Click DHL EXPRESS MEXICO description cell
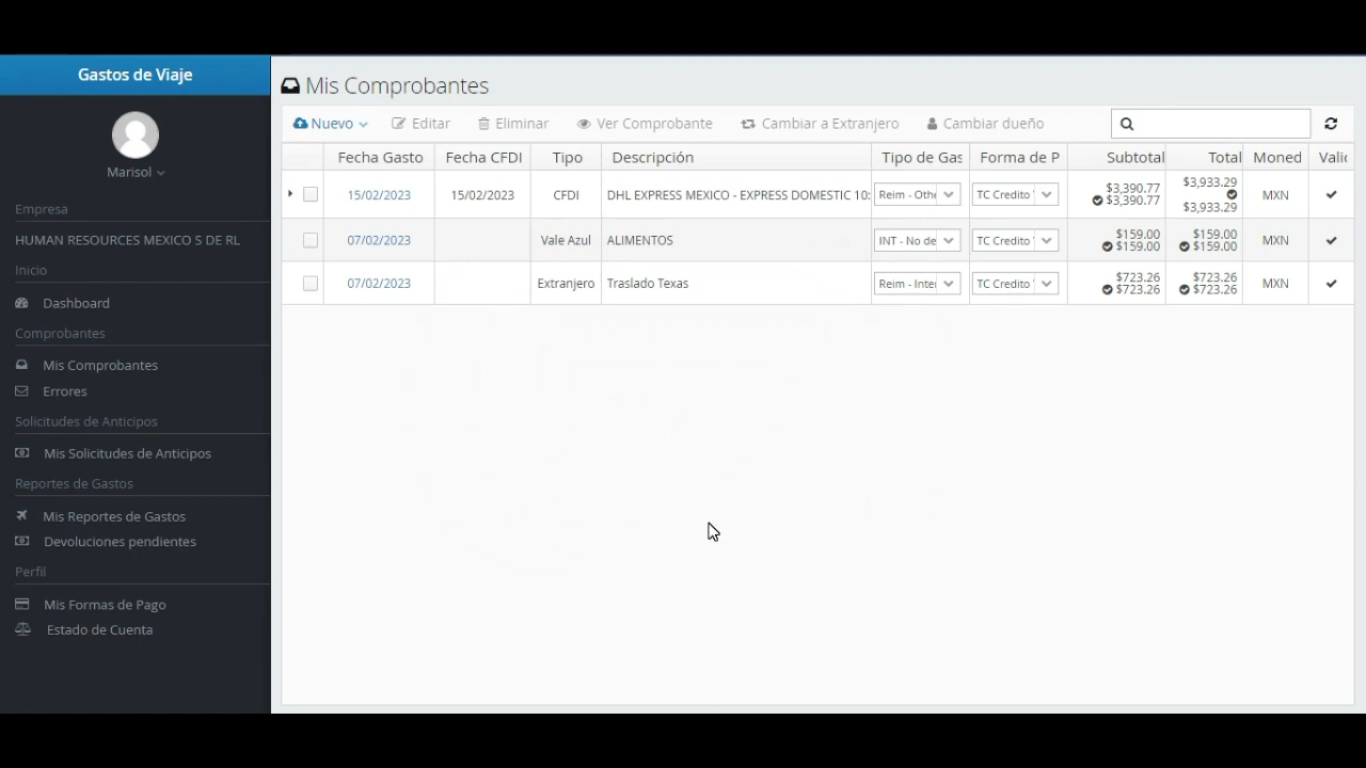Screen dimensions: 1366x768 (x=738, y=195)
